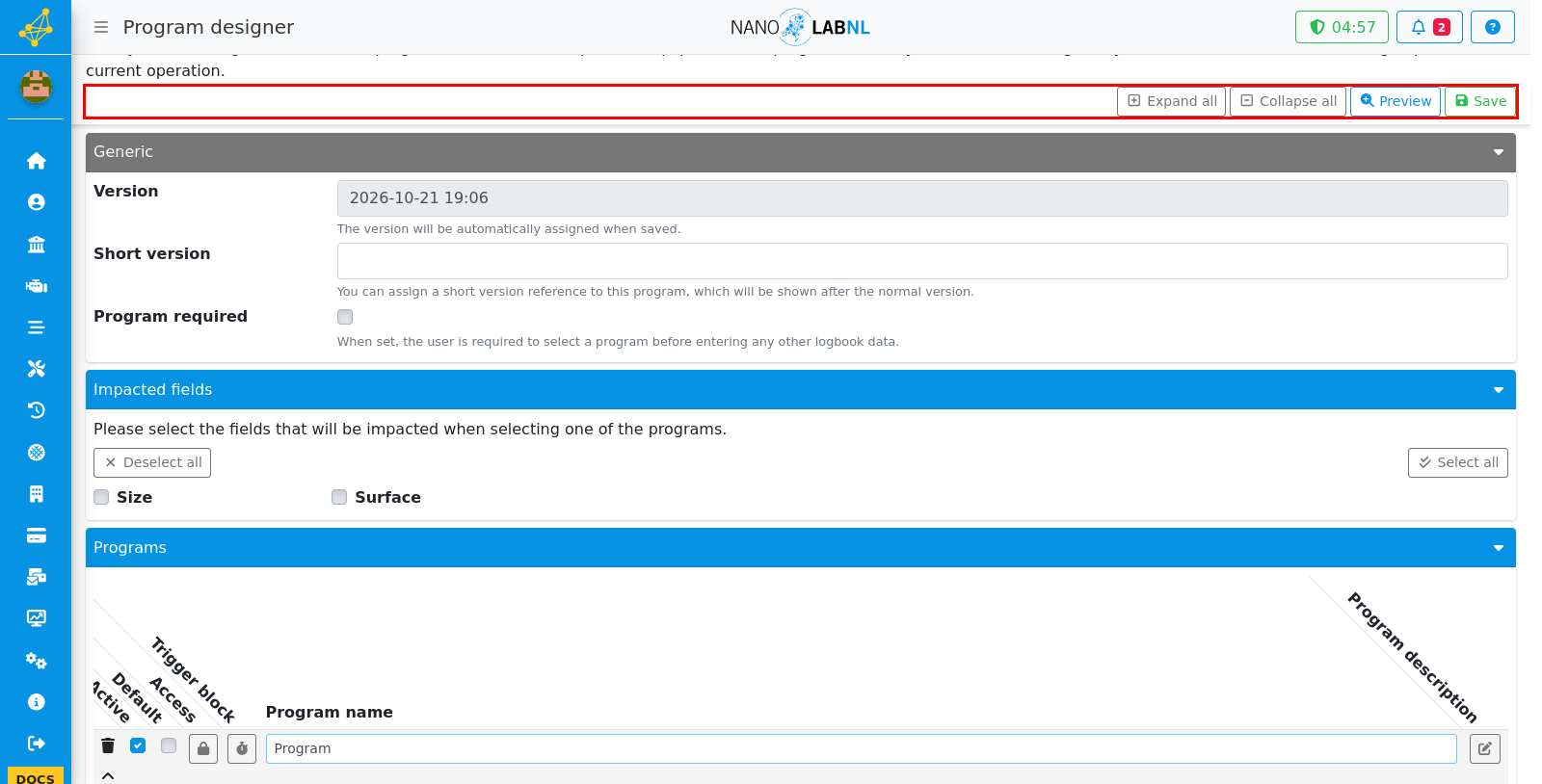
Task: Open the user avatar in sidebar
Action: tap(36, 88)
